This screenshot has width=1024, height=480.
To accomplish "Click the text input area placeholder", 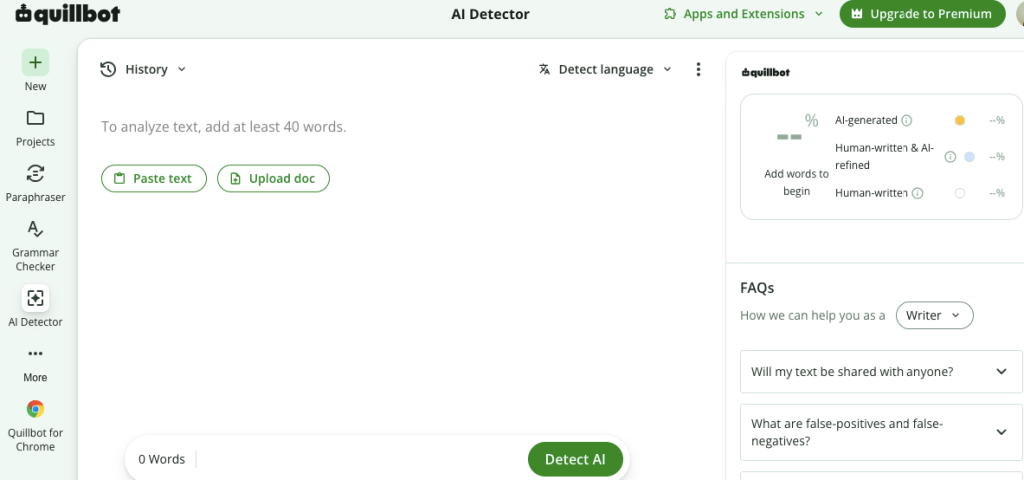I will [x=223, y=127].
